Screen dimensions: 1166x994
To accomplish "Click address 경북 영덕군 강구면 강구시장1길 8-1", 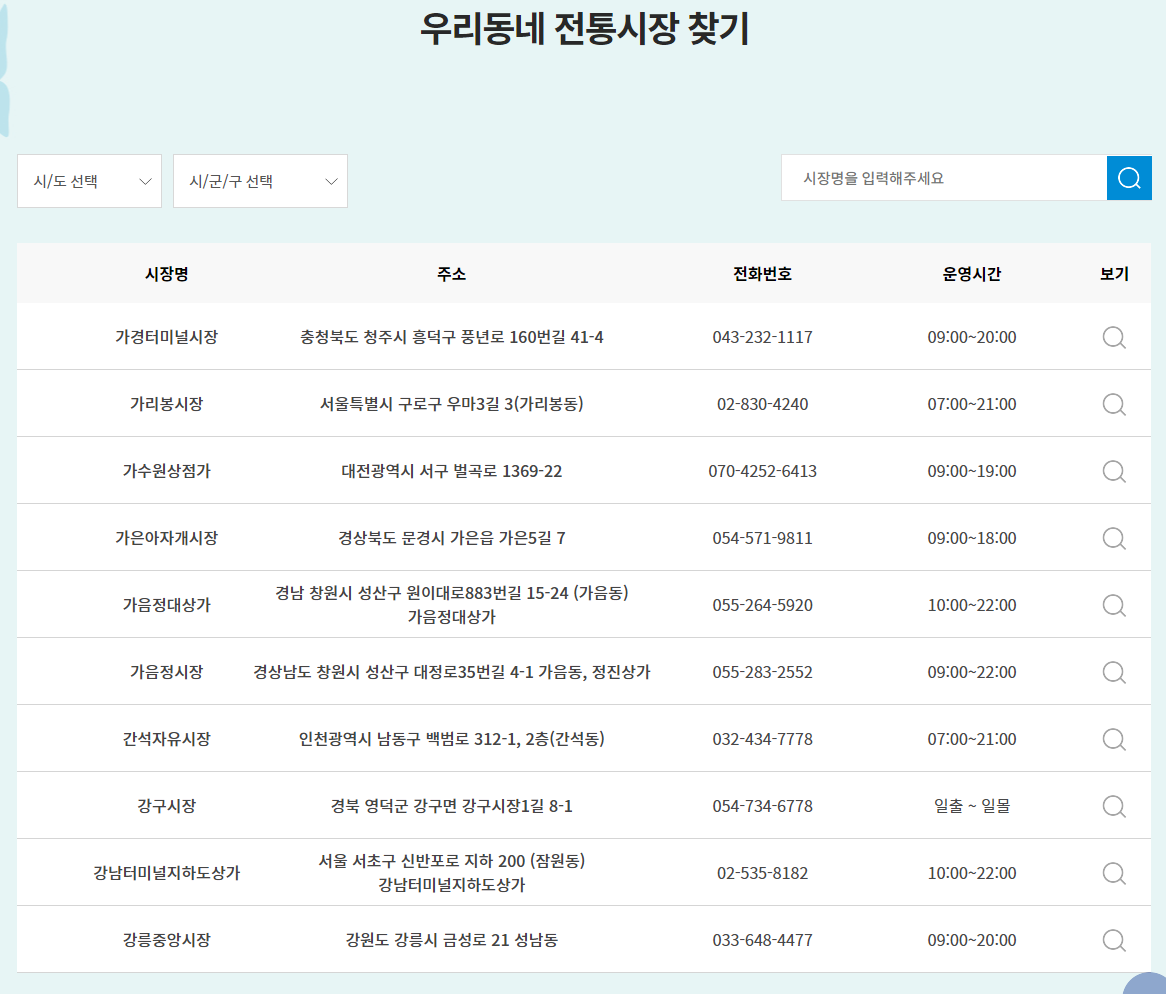I will 451,805.
